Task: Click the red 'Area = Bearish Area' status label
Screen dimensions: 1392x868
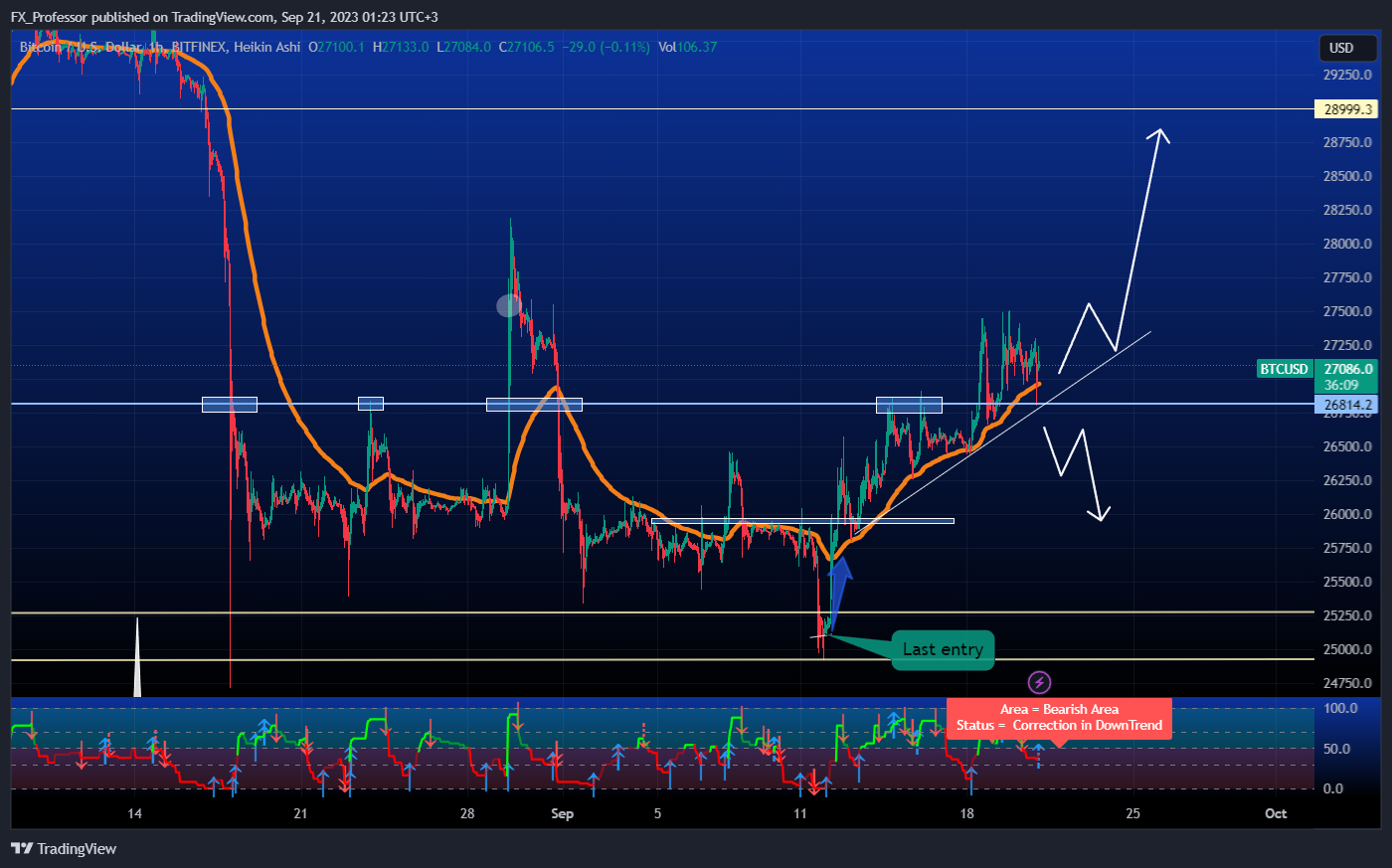Action: pyautogui.click(x=1059, y=717)
